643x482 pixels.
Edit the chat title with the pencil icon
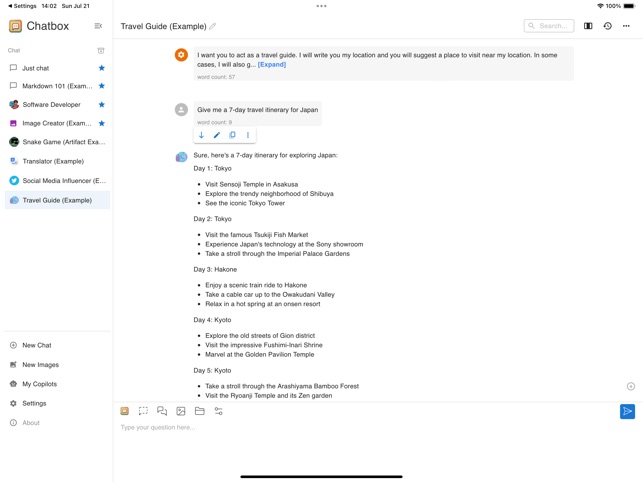(212, 26)
